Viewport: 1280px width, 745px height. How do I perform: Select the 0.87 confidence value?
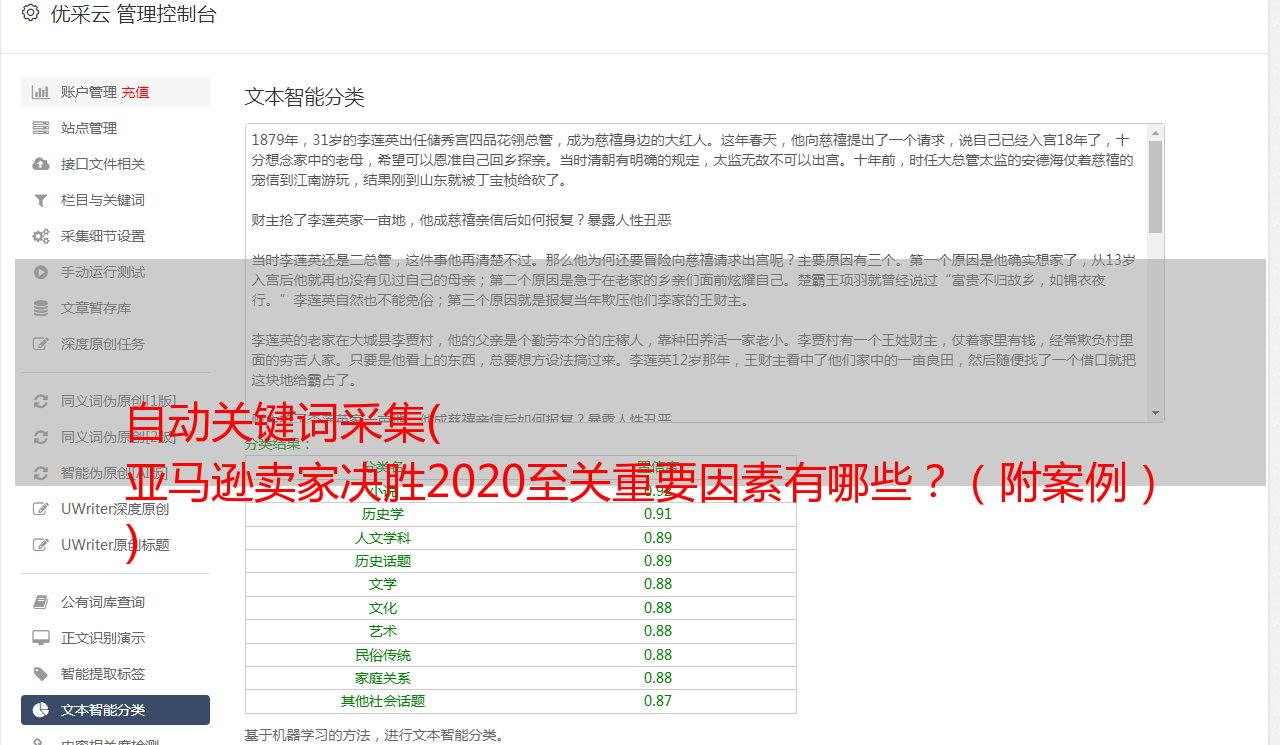(658, 701)
